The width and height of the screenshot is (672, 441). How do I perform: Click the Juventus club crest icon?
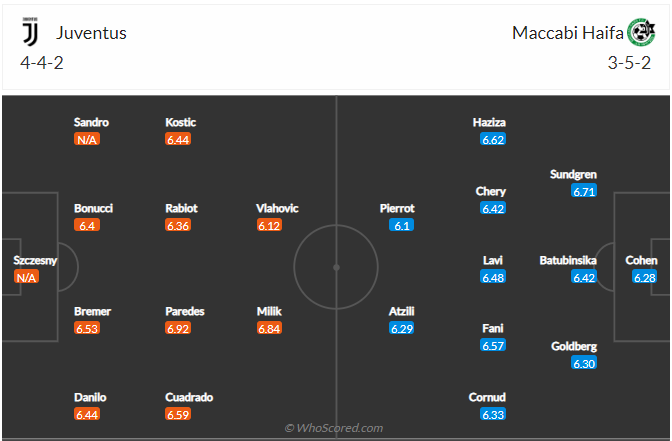coord(29,33)
